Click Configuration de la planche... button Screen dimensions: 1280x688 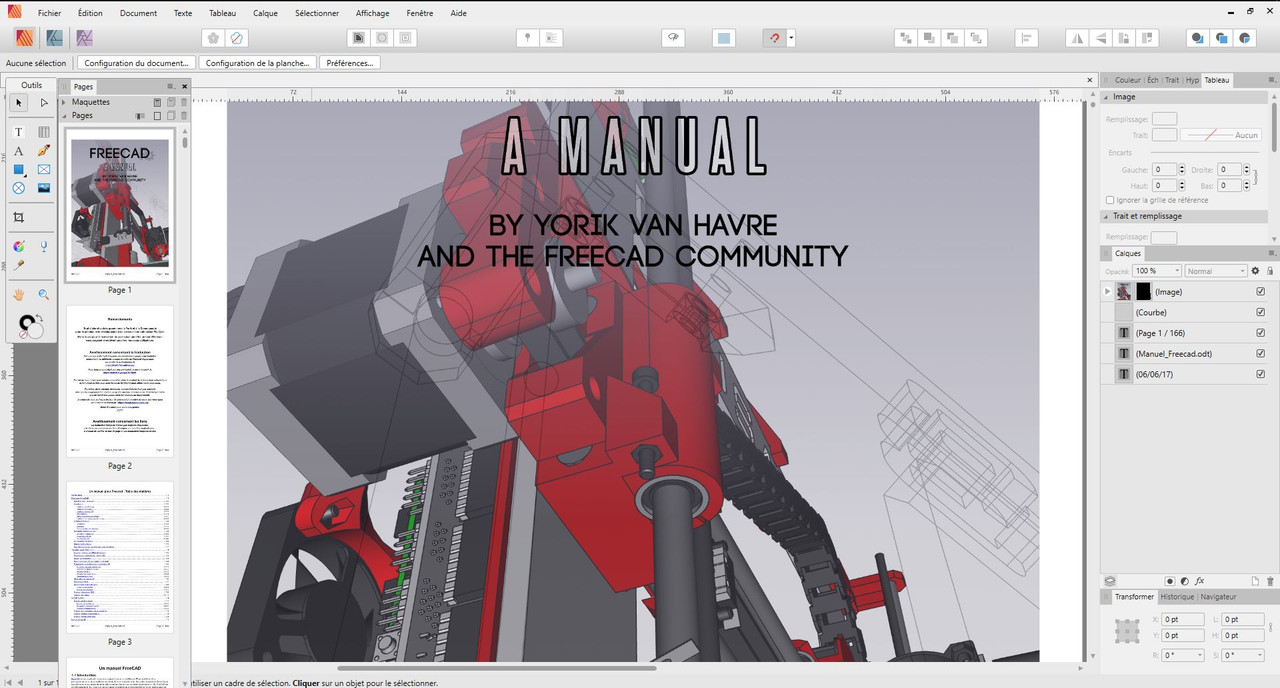click(257, 63)
